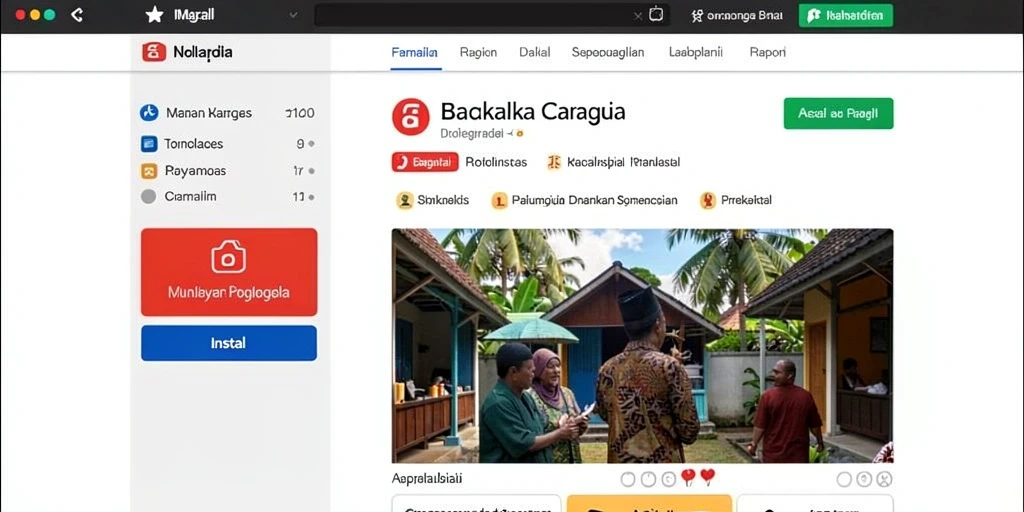The height and width of the screenshot is (512, 1024).
Task: Switch to the Rapori tab
Action: coord(767,52)
